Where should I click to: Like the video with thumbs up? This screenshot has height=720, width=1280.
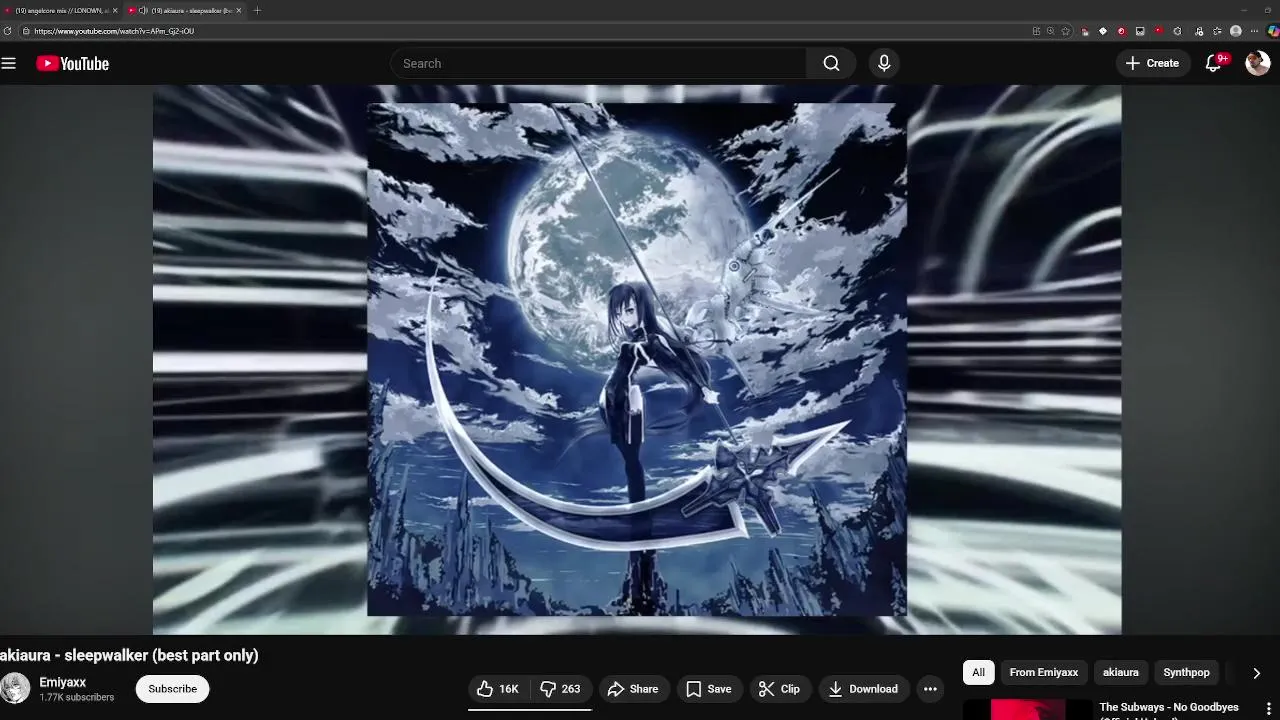[x=497, y=689]
